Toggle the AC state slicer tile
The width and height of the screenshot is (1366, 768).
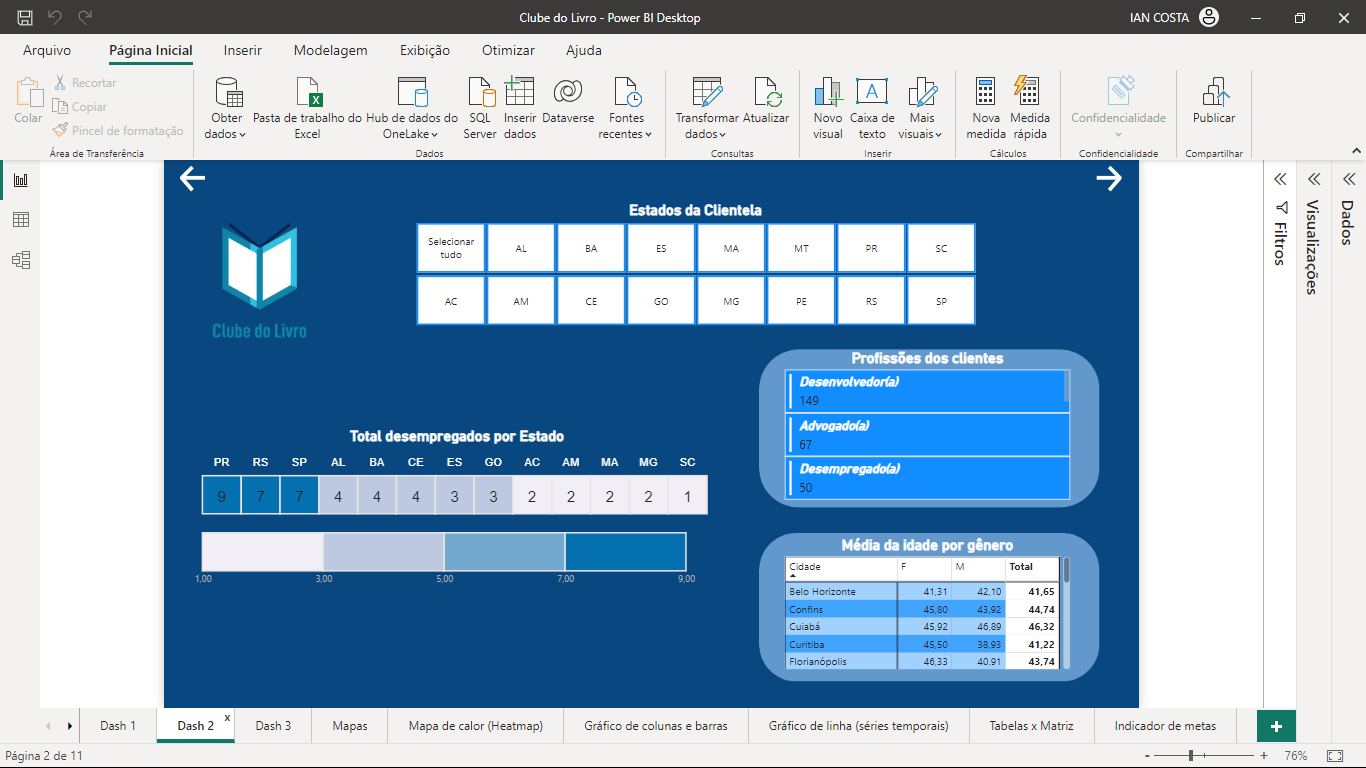tap(451, 300)
